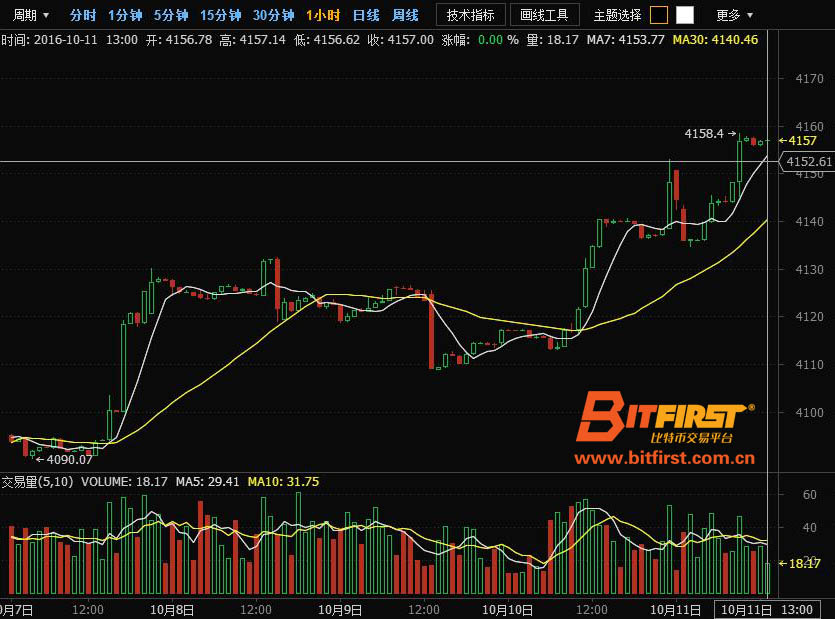The image size is (835, 619).
Task: Click the 4100 price axis label
Action: point(809,412)
